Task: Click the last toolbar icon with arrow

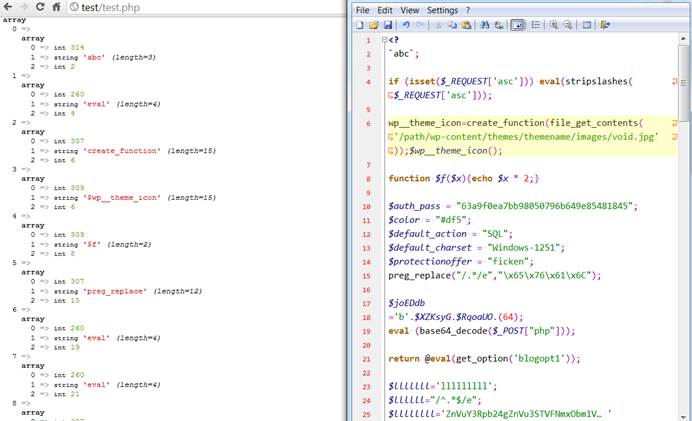Action: point(605,25)
